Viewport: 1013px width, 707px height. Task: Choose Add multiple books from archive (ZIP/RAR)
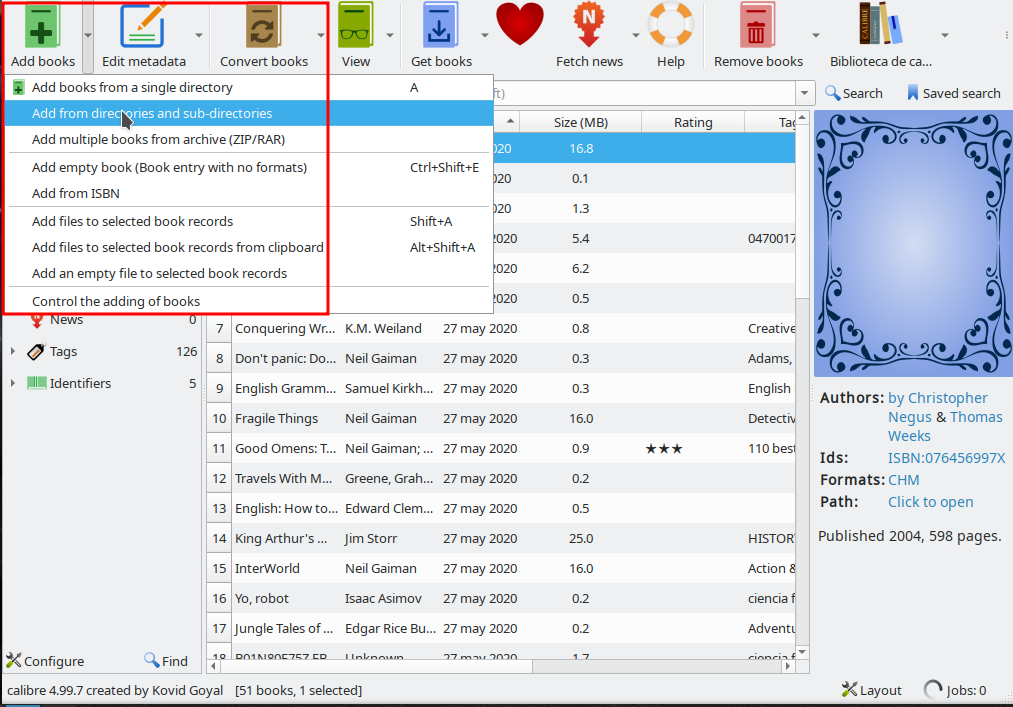pos(249,140)
